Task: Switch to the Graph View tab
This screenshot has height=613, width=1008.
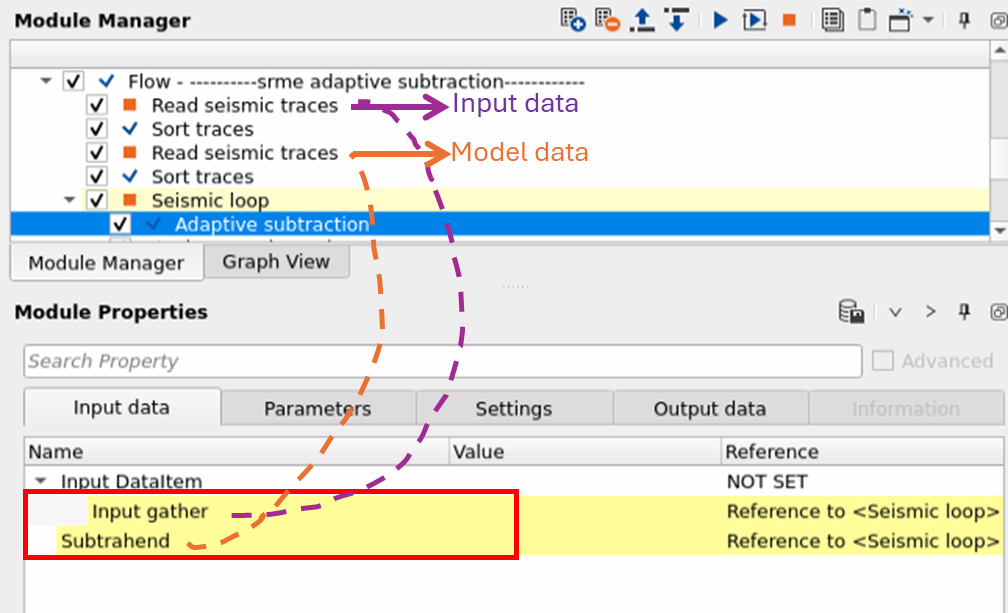Action: click(275, 262)
